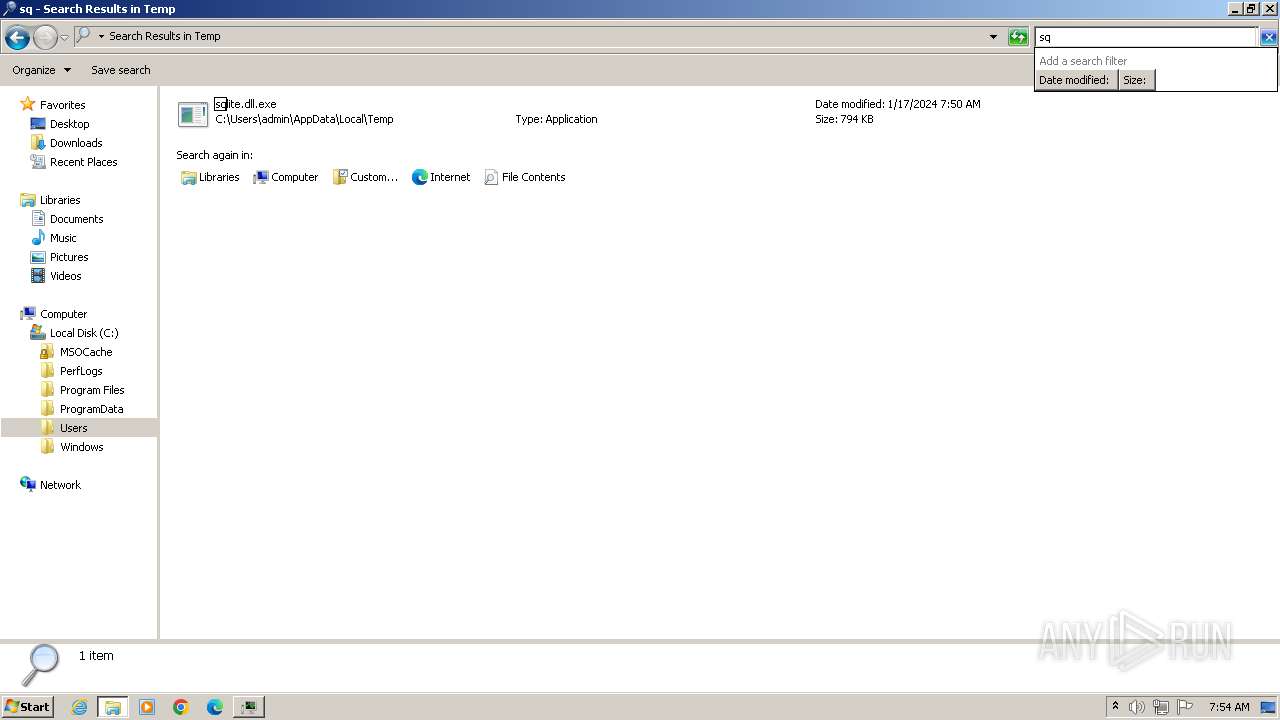This screenshot has width=1280, height=720.
Task: Open Recent Places under Favorites
Action: pyautogui.click(x=83, y=162)
